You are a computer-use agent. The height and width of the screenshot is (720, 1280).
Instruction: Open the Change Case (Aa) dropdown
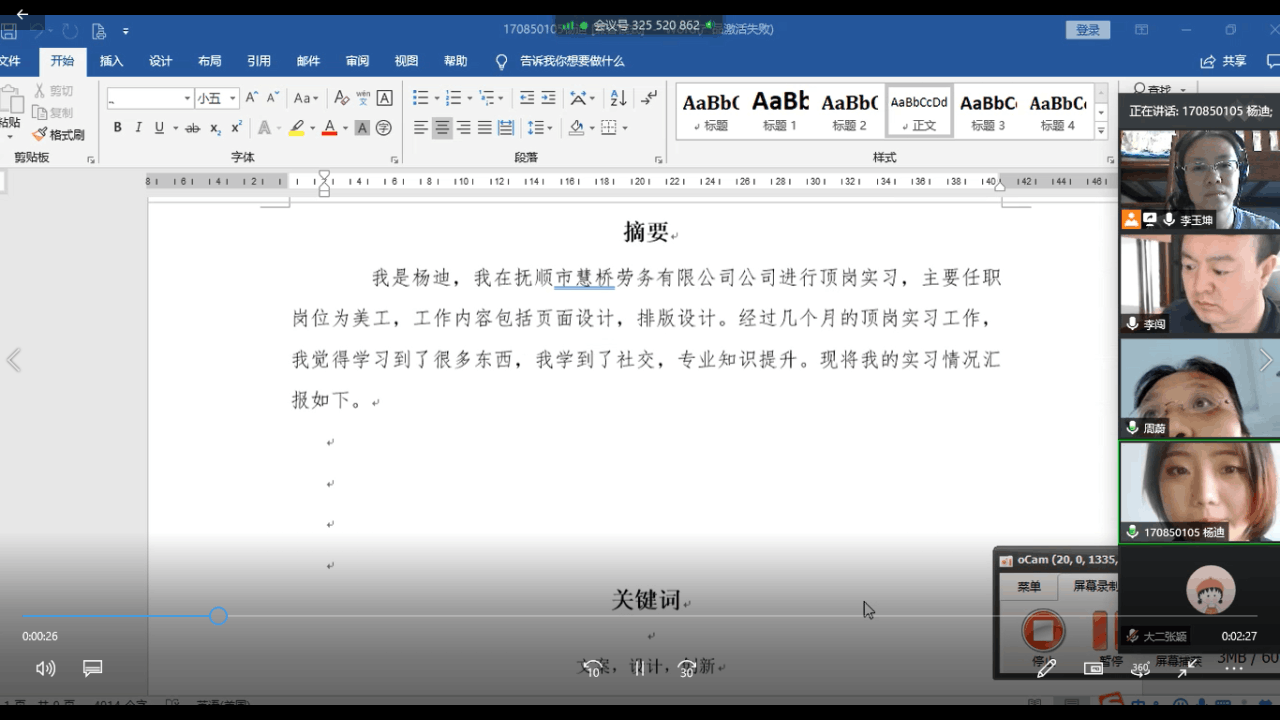click(x=305, y=98)
